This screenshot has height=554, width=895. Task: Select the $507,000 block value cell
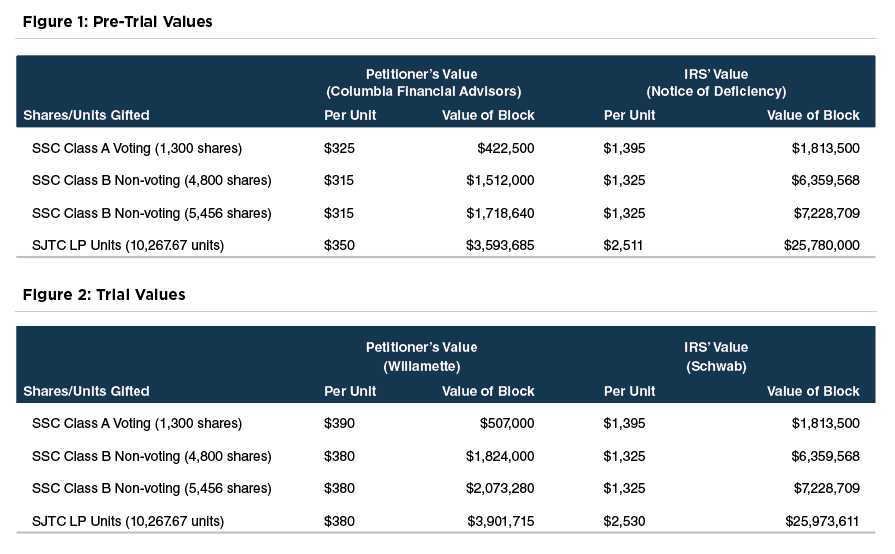click(506, 424)
